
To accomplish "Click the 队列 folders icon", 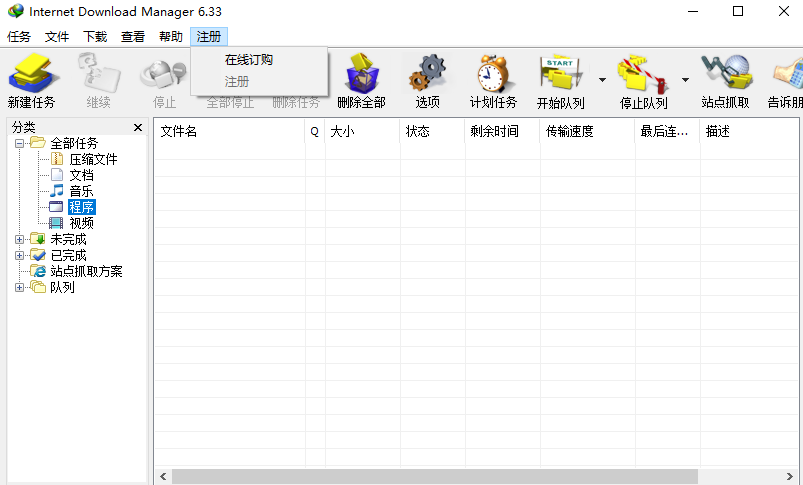I will pos(37,287).
